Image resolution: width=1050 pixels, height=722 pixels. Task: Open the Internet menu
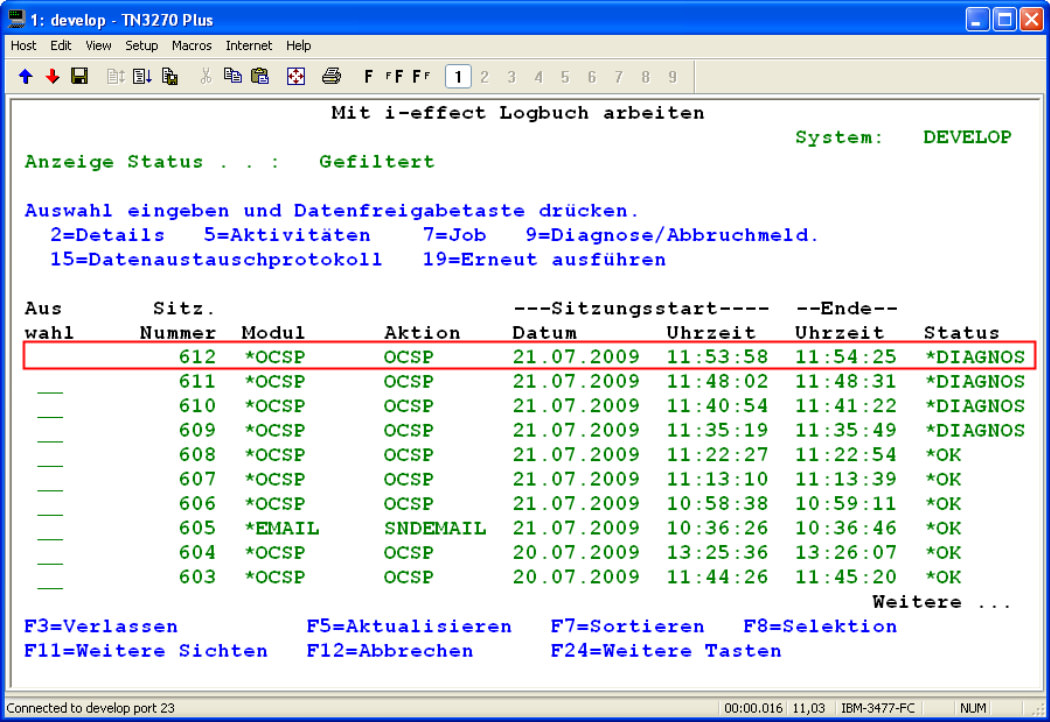[248, 46]
